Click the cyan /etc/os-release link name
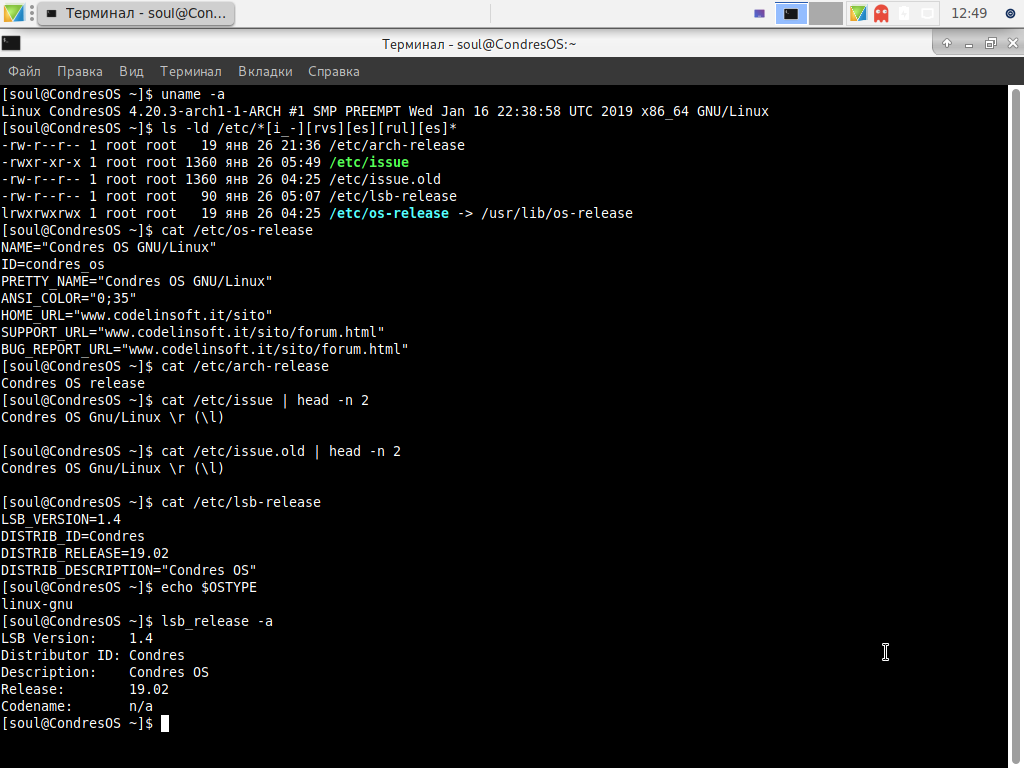This screenshot has width=1024, height=768. [389, 214]
